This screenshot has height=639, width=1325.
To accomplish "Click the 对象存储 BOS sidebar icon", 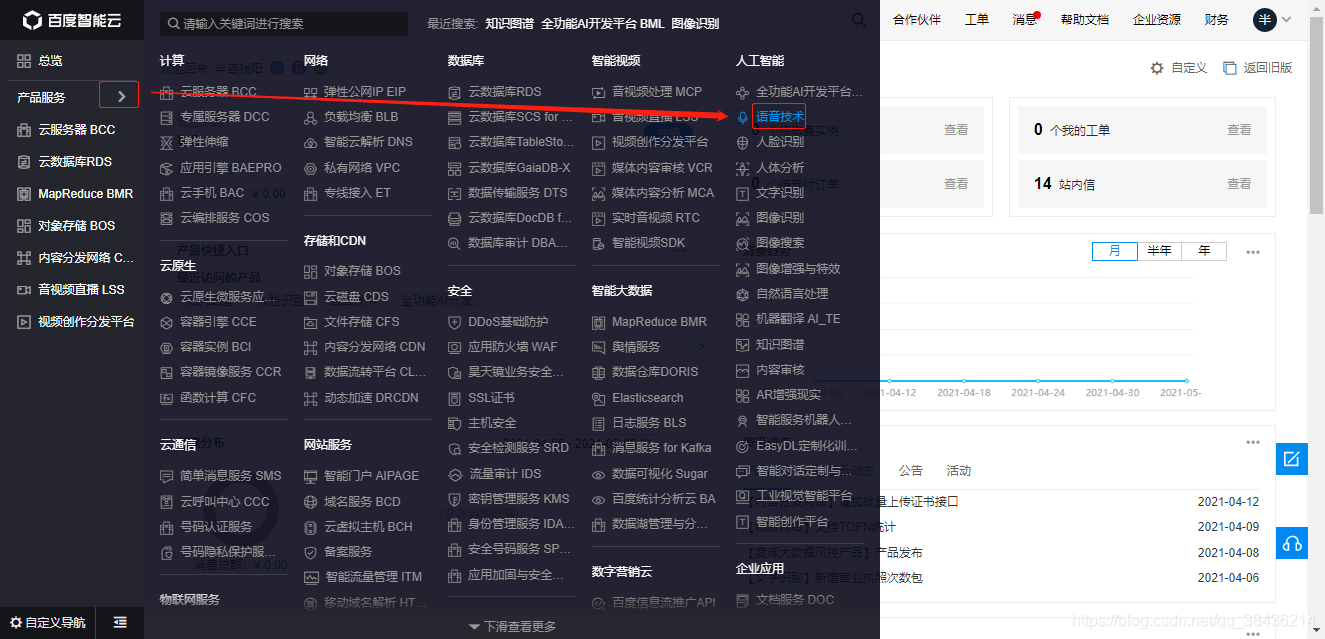I will (23, 226).
